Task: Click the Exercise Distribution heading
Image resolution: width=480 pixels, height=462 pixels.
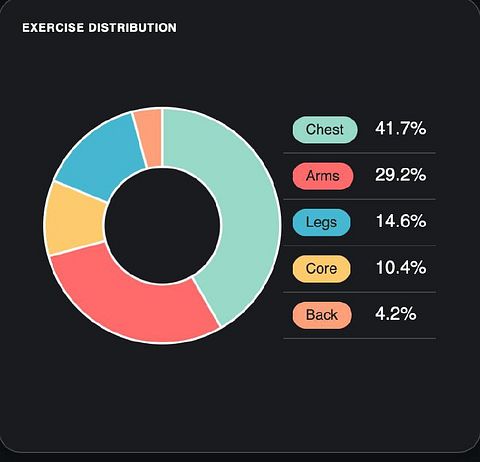Action: [x=99, y=28]
